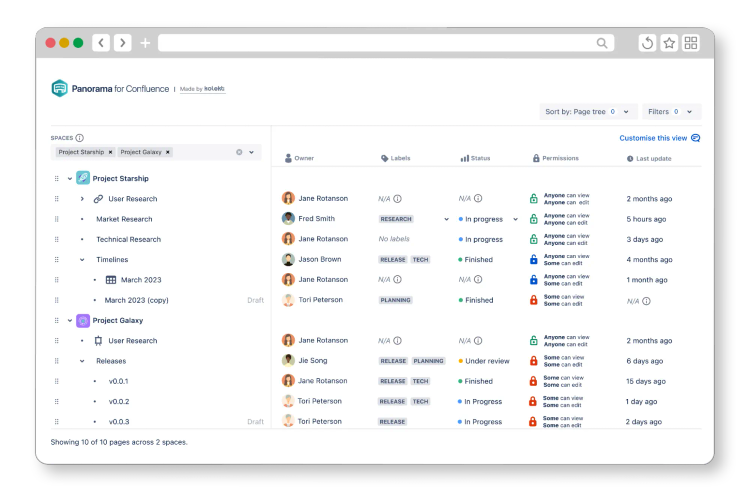This screenshot has height=492, width=750.
Task: Click the Labels column header
Action: point(396,158)
